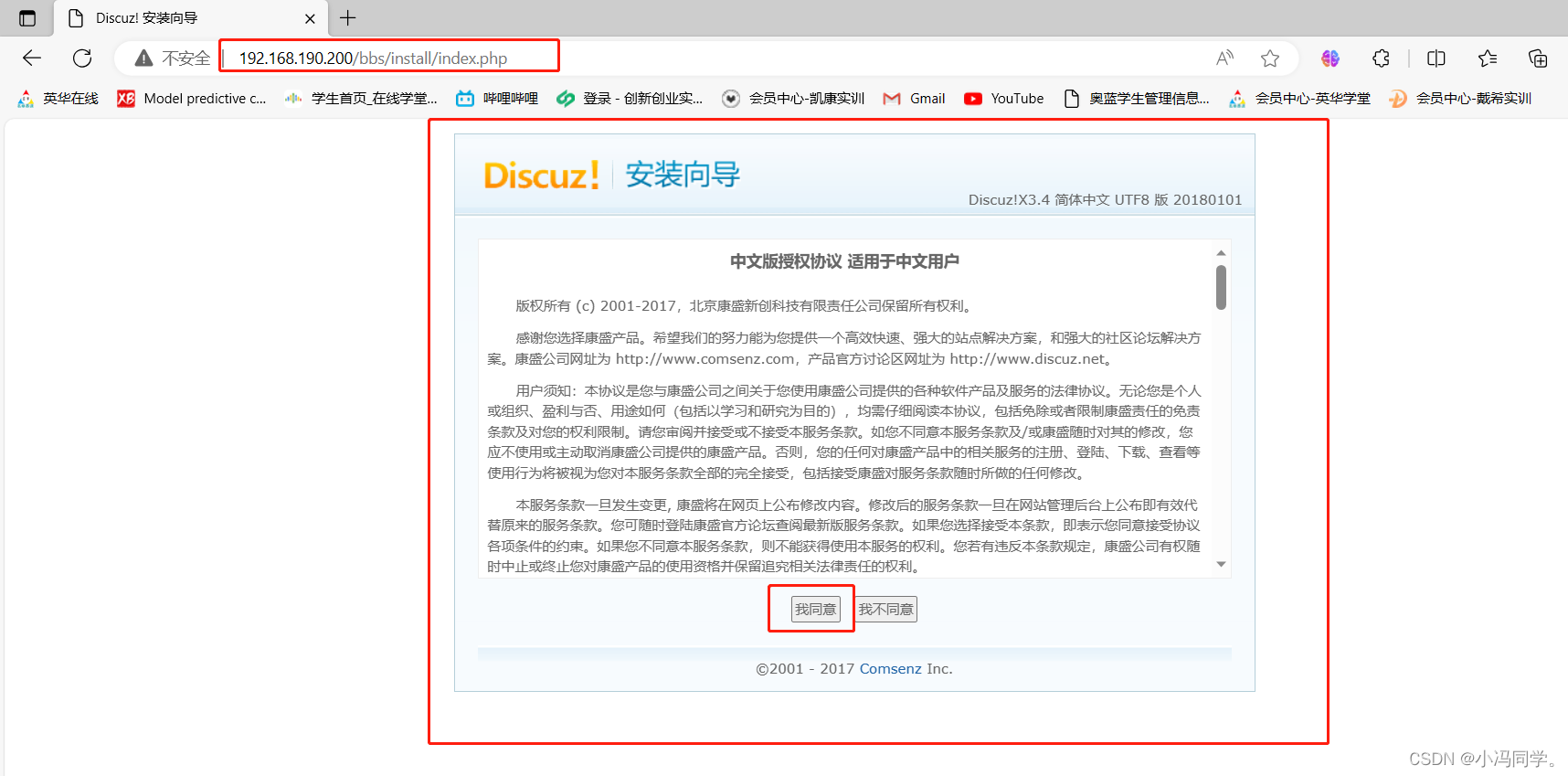Image resolution: width=1568 pixels, height=776 pixels.
Task: Open the Gmail bookmark
Action: coord(914,99)
